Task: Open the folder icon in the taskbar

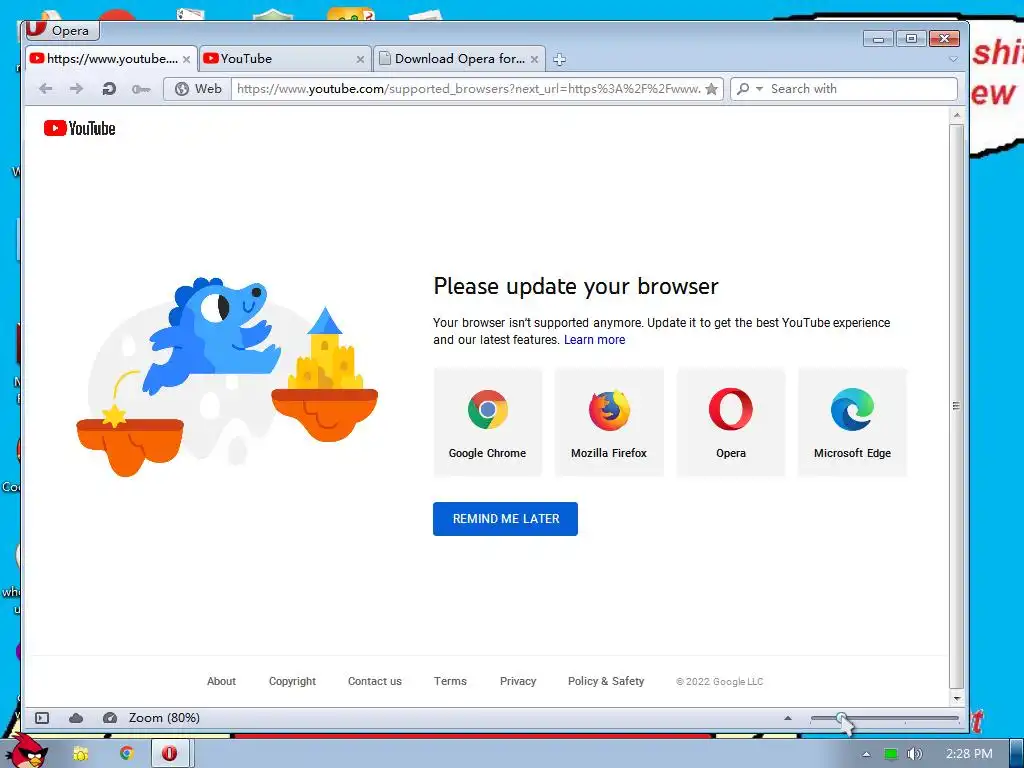Action: (80, 753)
